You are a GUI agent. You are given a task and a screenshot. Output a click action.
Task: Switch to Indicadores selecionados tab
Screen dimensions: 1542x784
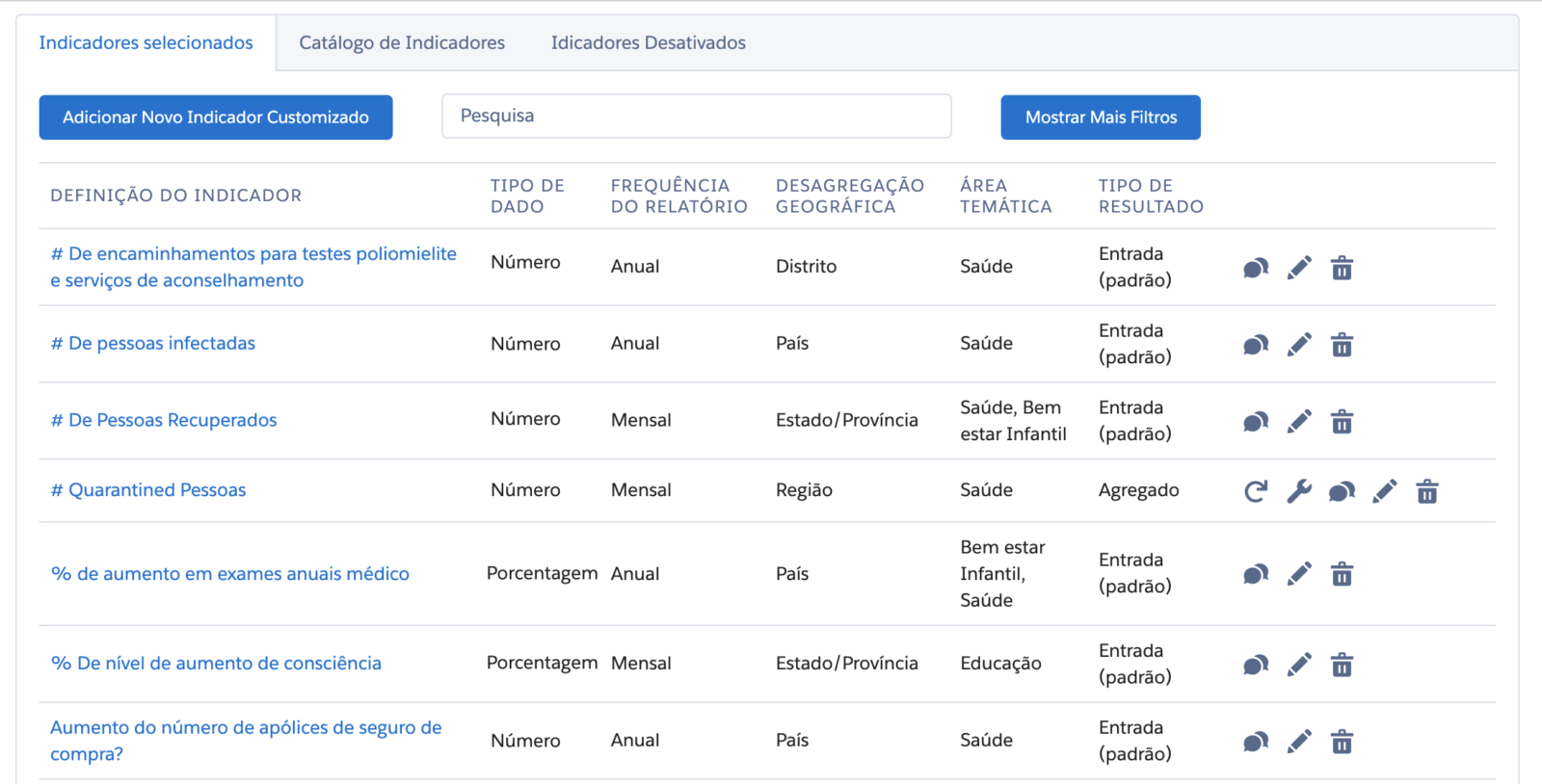click(x=146, y=42)
